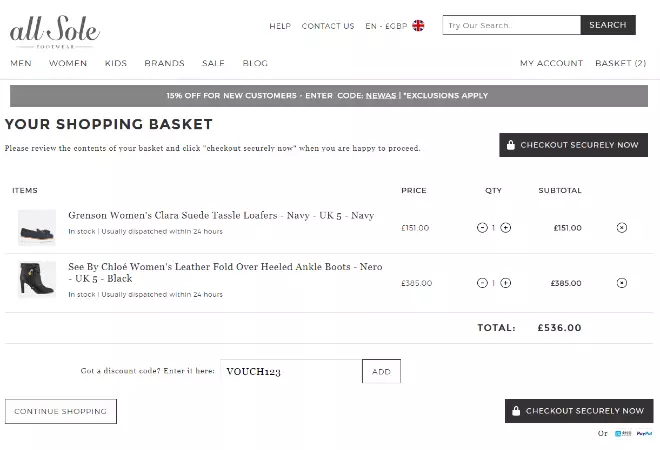Open the Women navigation menu
Viewport: 660px width, 450px height.
click(68, 63)
